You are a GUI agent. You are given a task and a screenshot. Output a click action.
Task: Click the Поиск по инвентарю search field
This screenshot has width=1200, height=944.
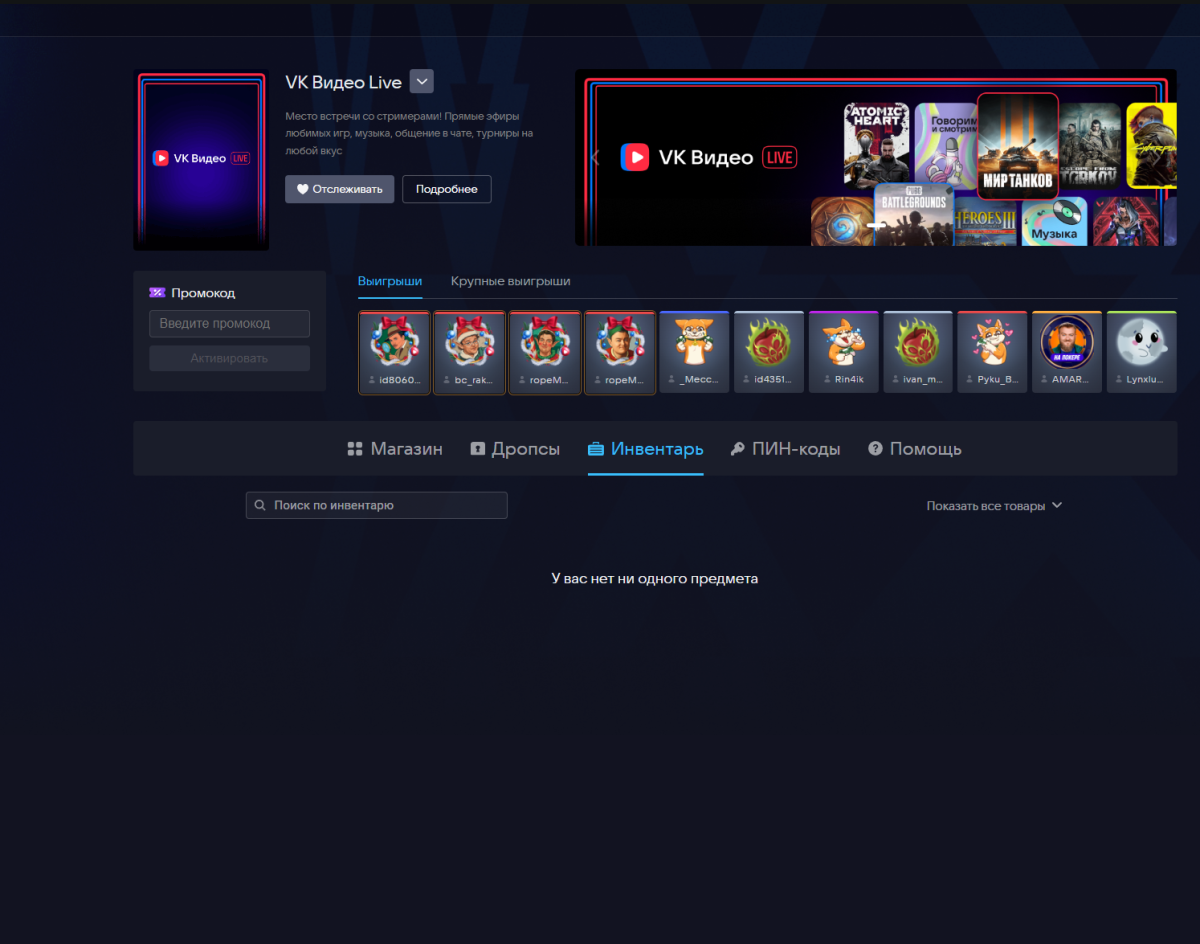tap(377, 505)
